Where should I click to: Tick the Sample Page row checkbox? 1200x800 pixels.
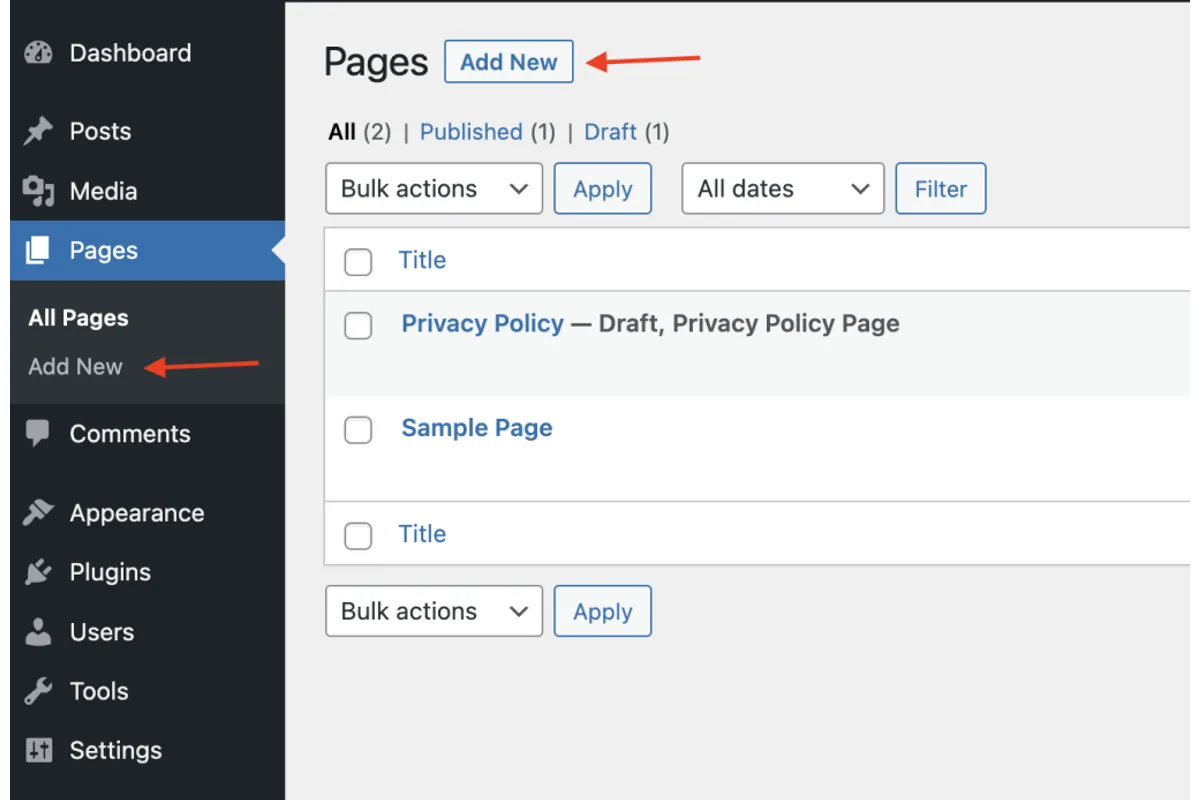point(358,430)
